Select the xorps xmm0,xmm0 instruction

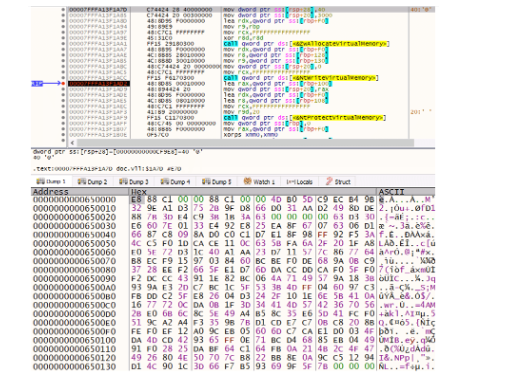pyautogui.click(x=251, y=135)
